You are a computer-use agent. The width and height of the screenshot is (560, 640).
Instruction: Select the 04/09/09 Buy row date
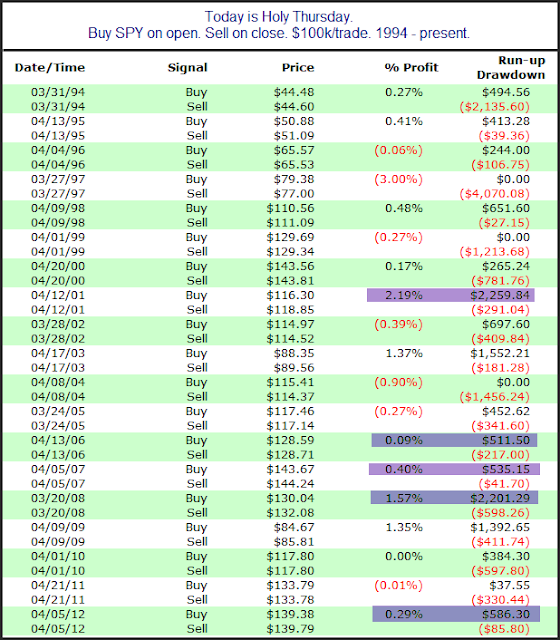pyautogui.click(x=58, y=527)
